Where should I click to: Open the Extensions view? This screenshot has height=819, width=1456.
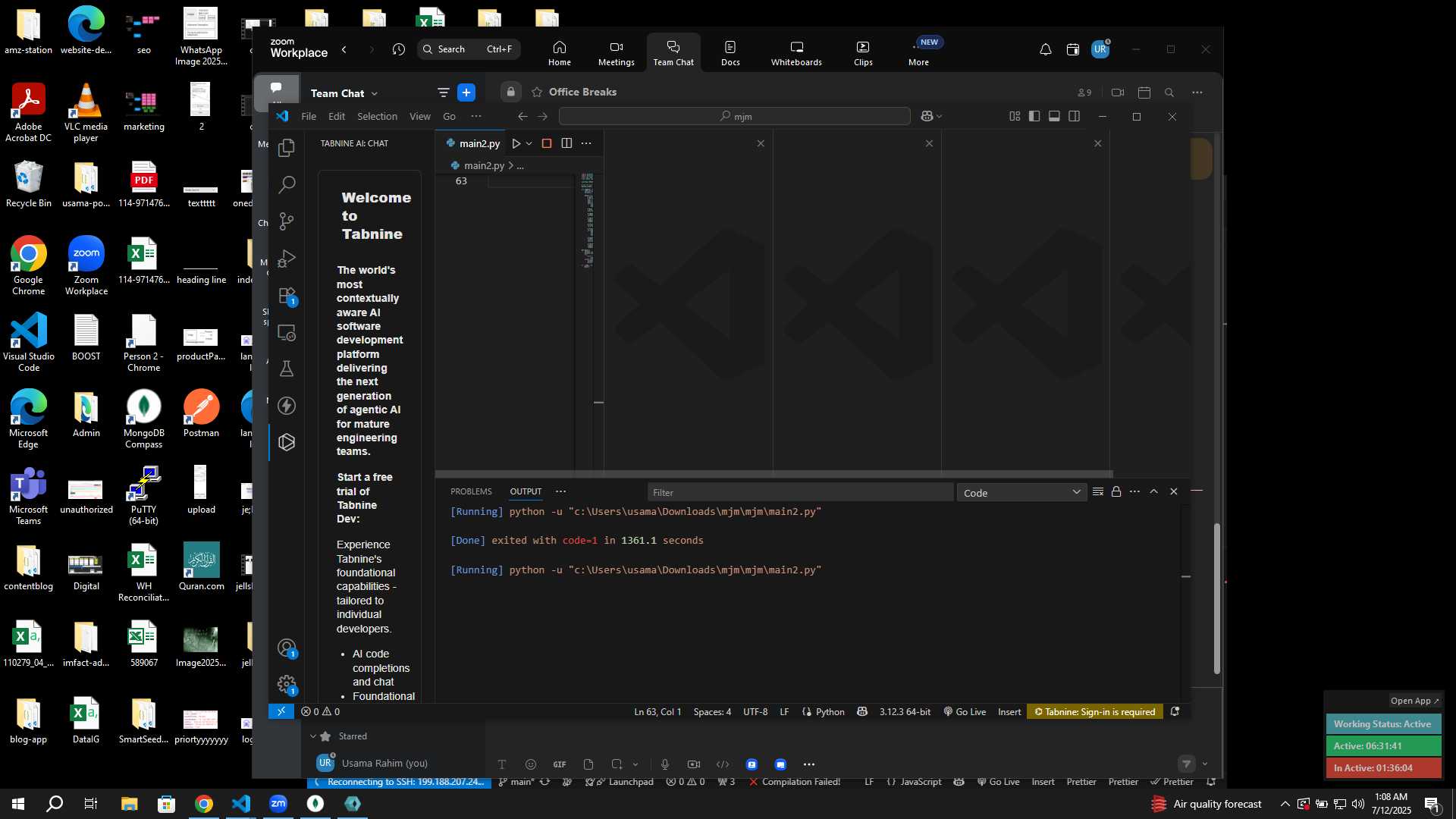287,296
